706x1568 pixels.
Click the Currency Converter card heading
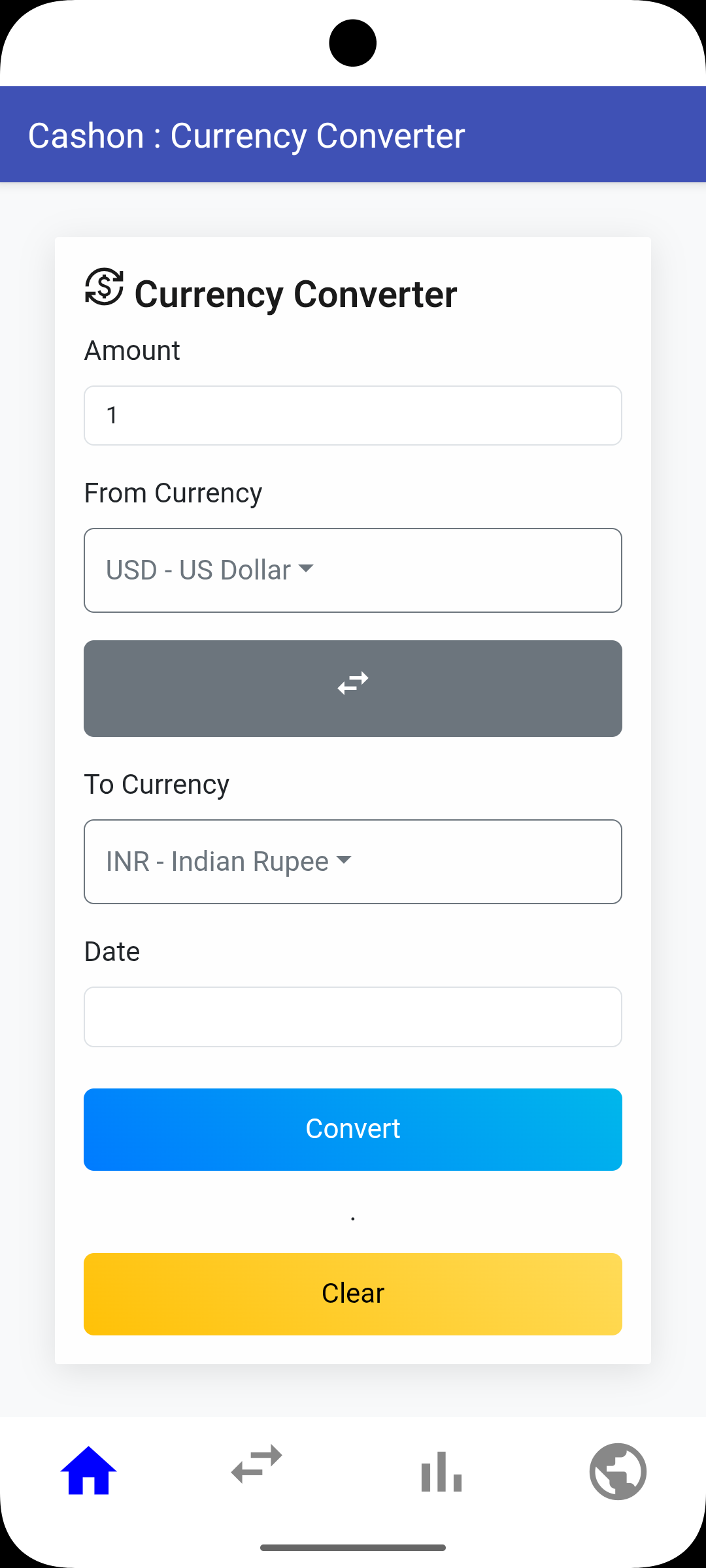pyautogui.click(x=295, y=294)
